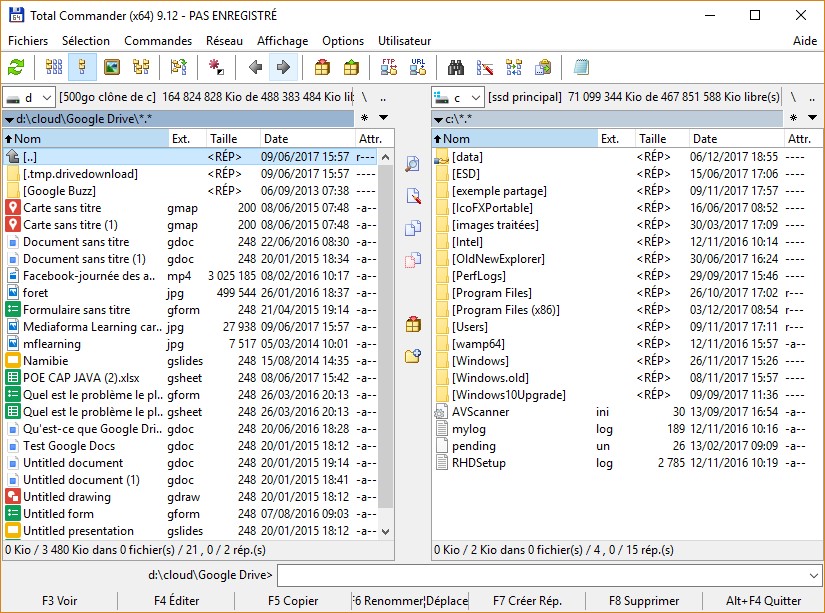The width and height of the screenshot is (825, 613).
Task: Click the Notepad icon in toolbar
Action: coord(581,68)
